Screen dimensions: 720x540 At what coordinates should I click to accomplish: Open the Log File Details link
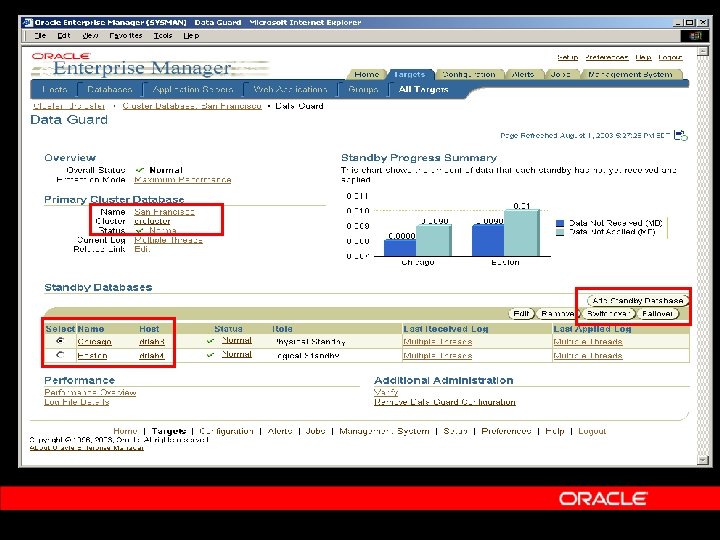point(77,402)
